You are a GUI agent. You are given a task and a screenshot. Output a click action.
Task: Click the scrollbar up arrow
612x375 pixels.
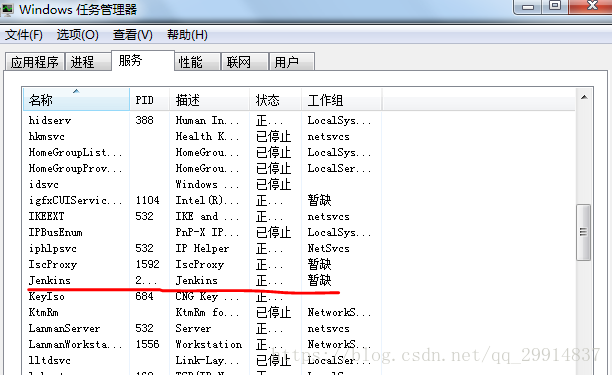[x=584, y=97]
